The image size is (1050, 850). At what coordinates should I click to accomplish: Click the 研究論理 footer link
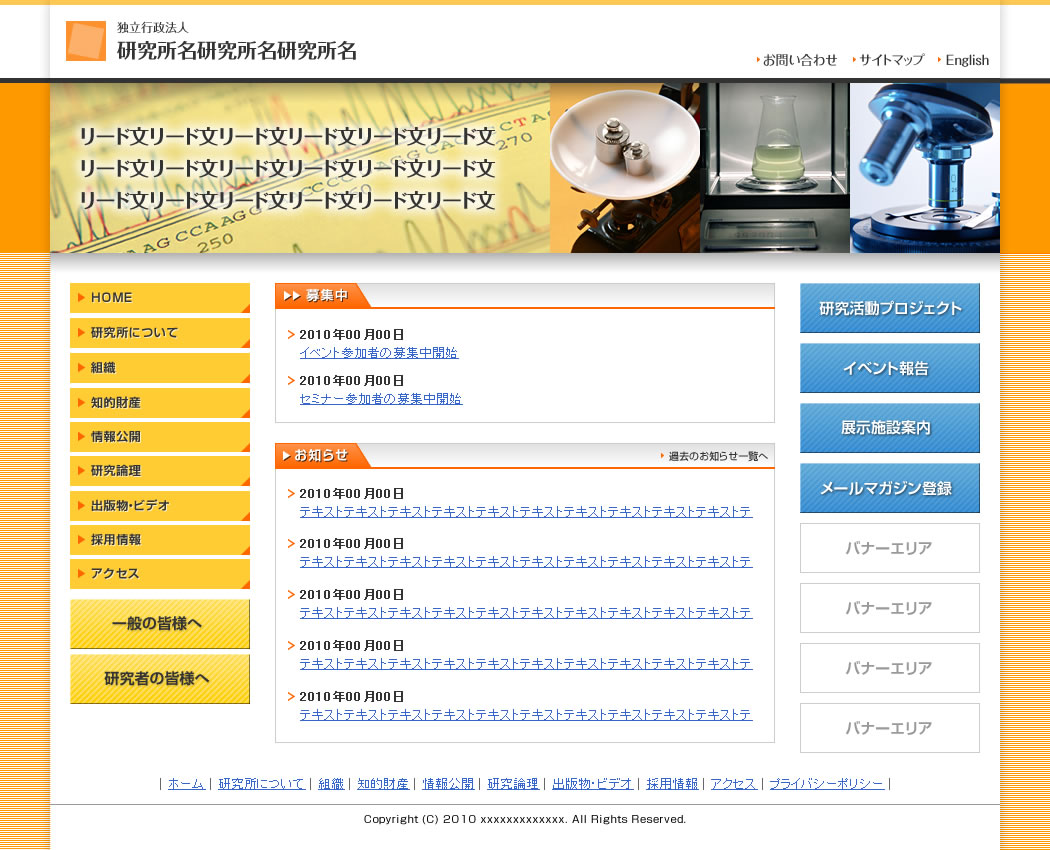click(x=513, y=784)
